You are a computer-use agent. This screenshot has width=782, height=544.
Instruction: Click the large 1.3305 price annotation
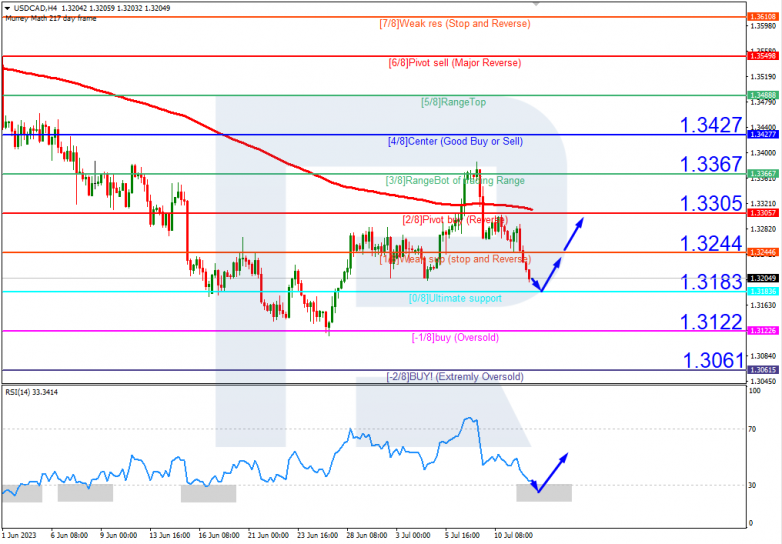point(711,203)
